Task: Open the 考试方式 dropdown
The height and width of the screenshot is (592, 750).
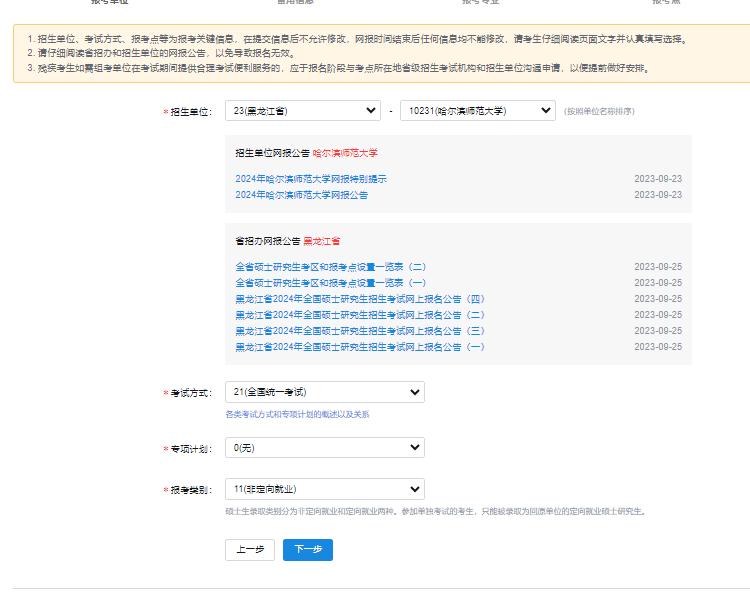Action: (x=324, y=392)
